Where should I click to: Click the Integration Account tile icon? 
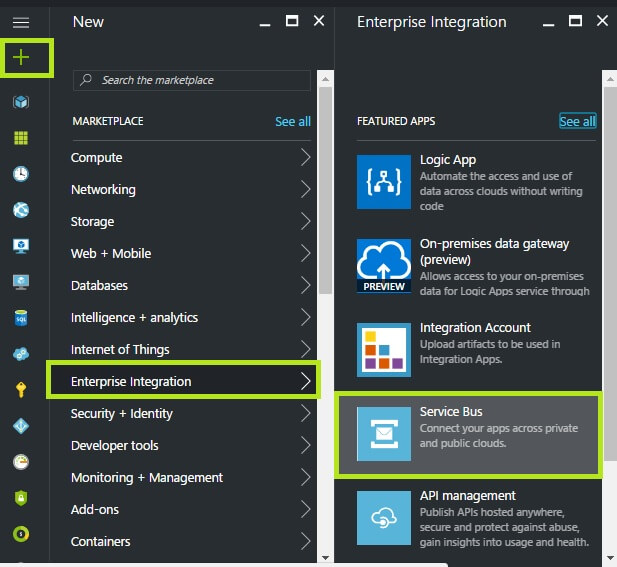click(384, 350)
